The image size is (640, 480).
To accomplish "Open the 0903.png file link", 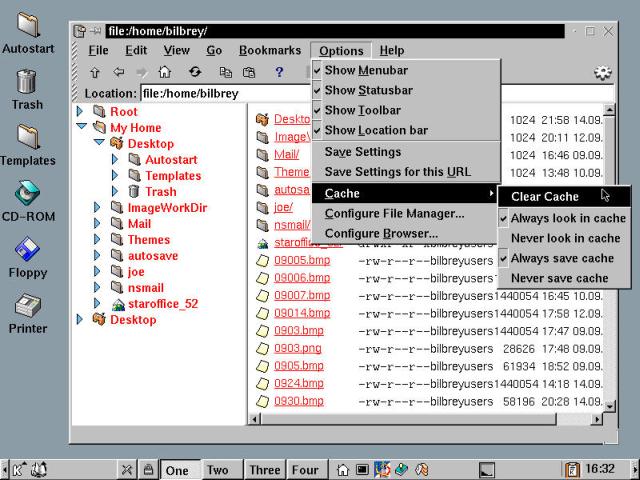I will click(x=298, y=348).
